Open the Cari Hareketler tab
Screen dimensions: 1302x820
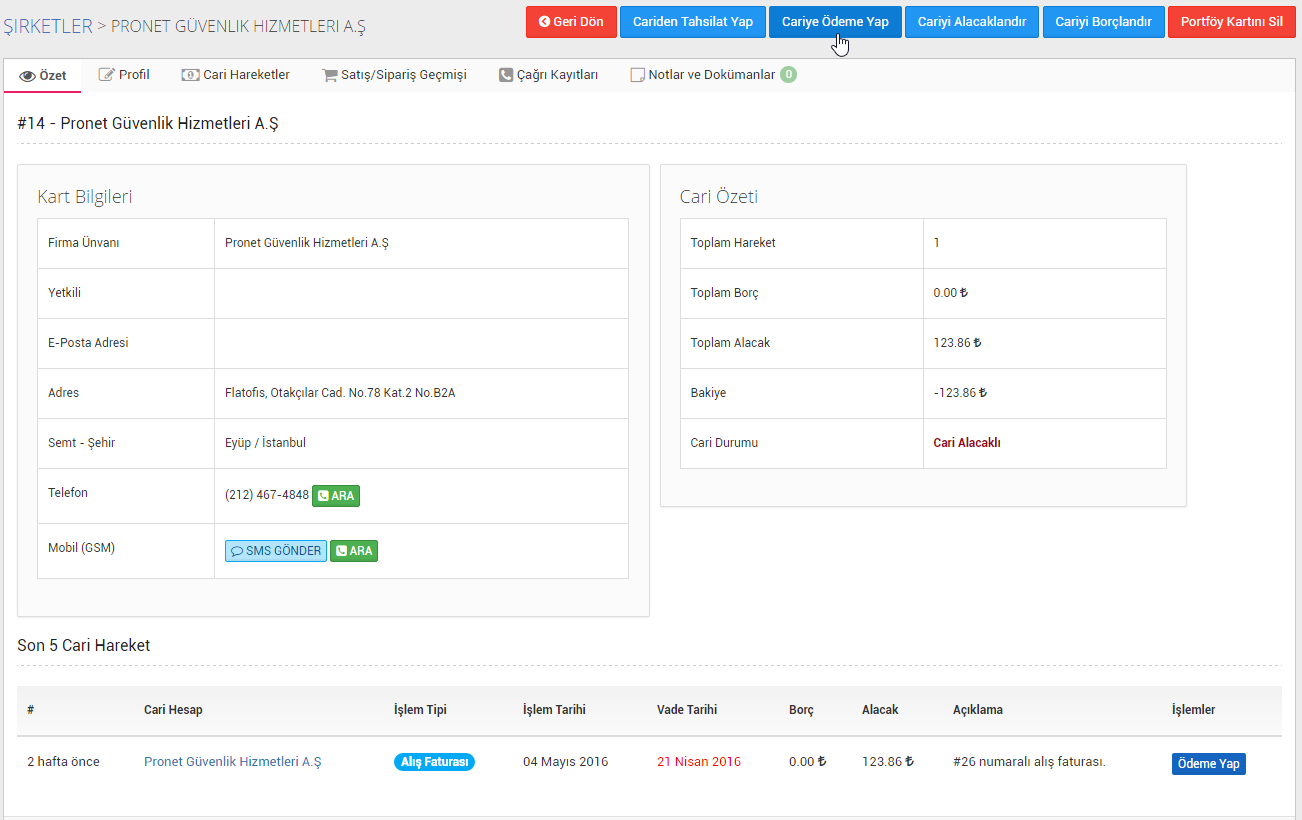coord(236,75)
